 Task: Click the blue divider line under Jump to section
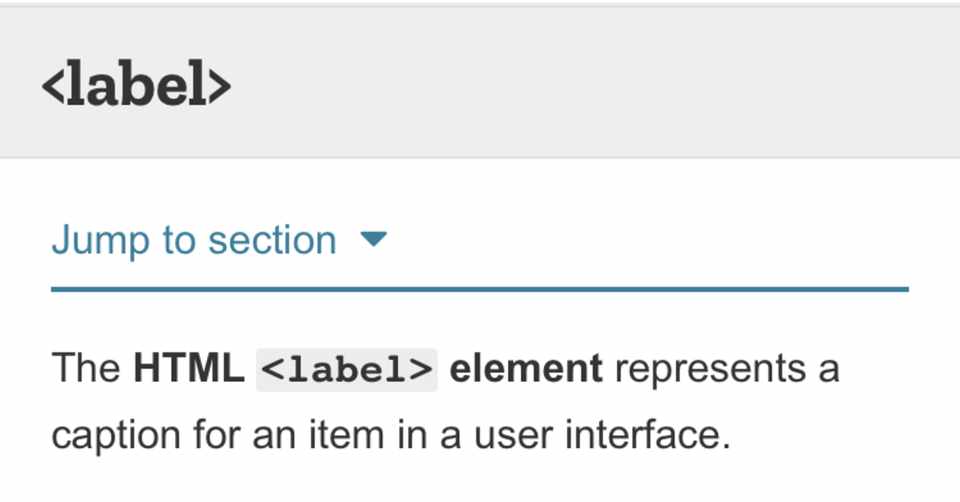[480, 290]
